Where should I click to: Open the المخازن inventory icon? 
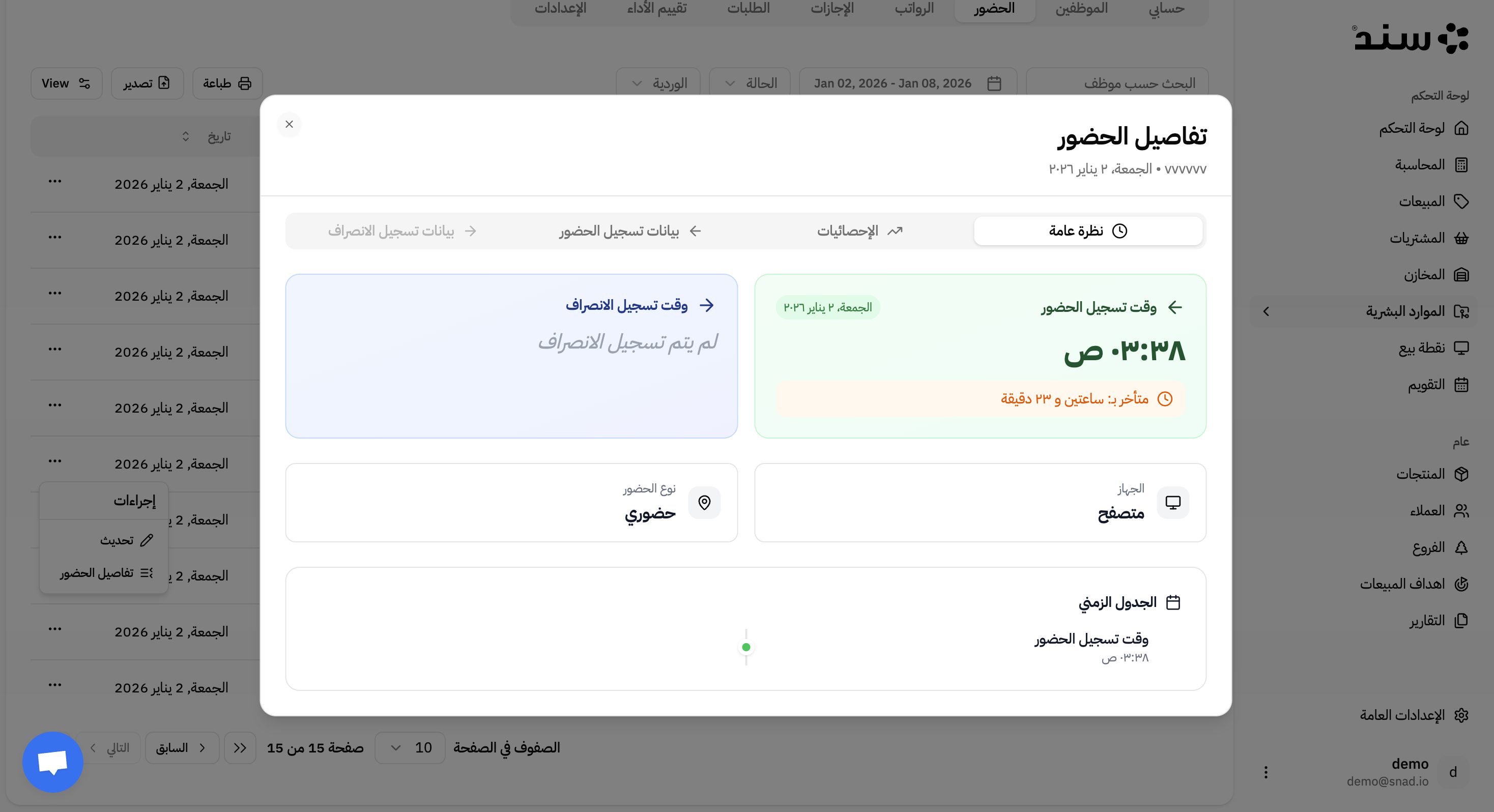tap(1462, 275)
